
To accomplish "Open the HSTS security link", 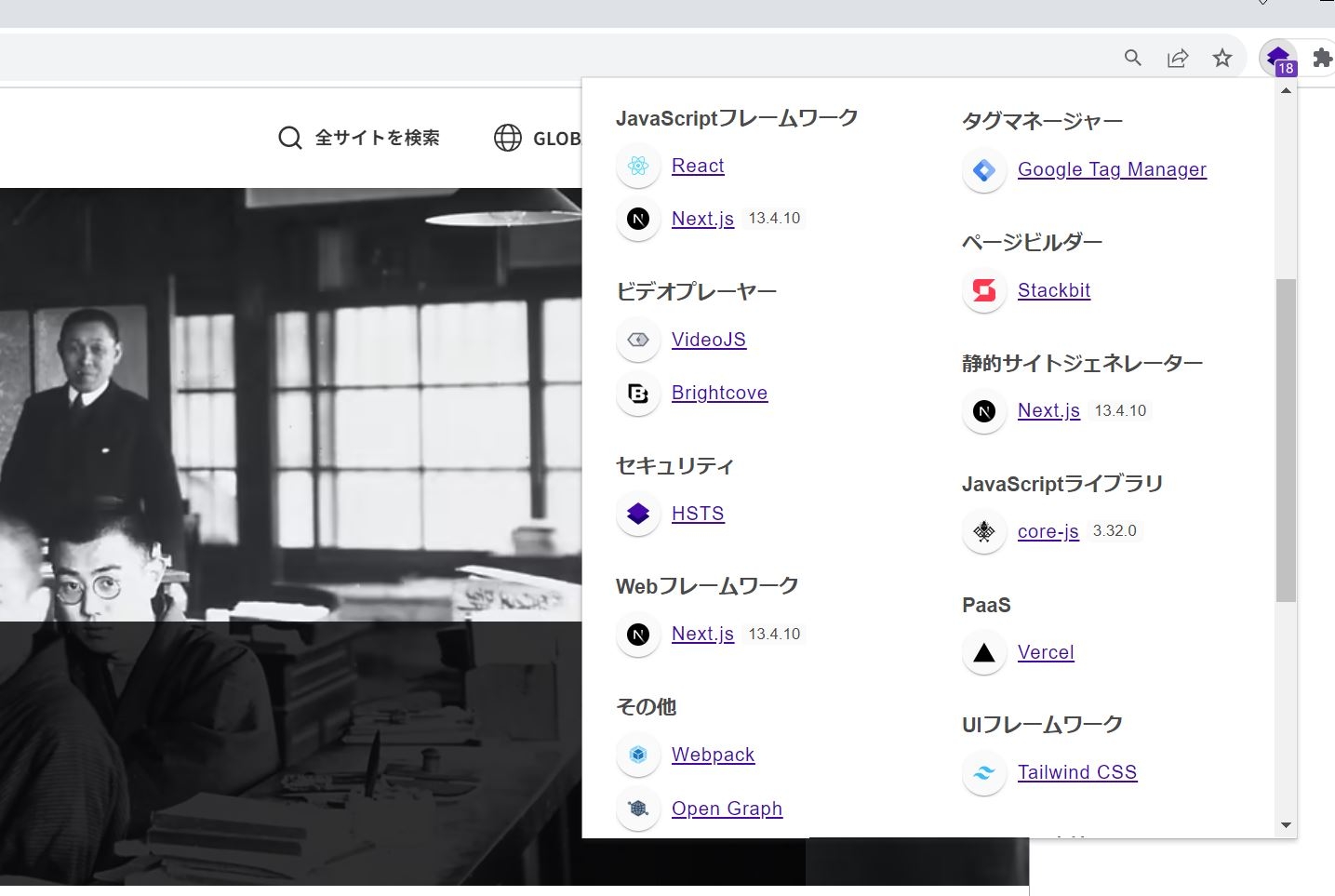I will pos(697,514).
